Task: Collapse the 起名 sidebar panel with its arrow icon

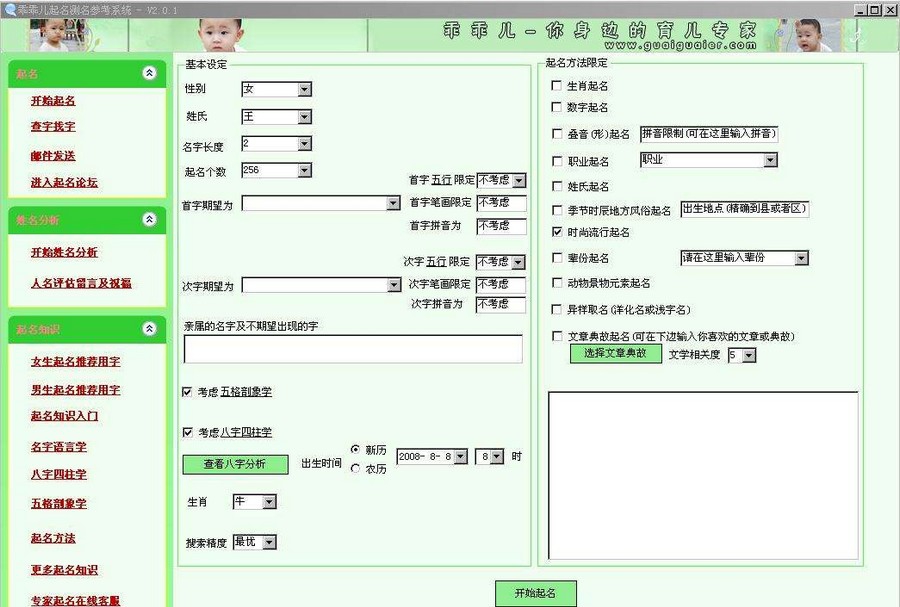Action: point(149,73)
